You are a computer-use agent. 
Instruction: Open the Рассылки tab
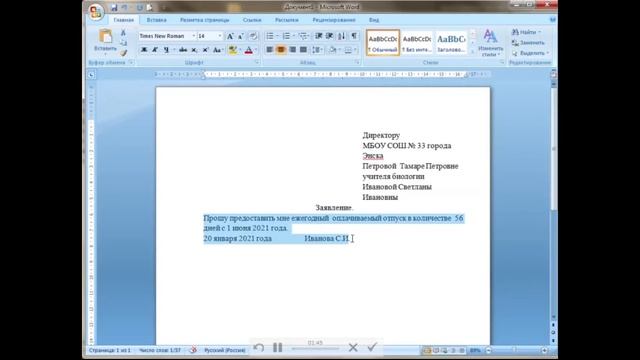click(287, 20)
